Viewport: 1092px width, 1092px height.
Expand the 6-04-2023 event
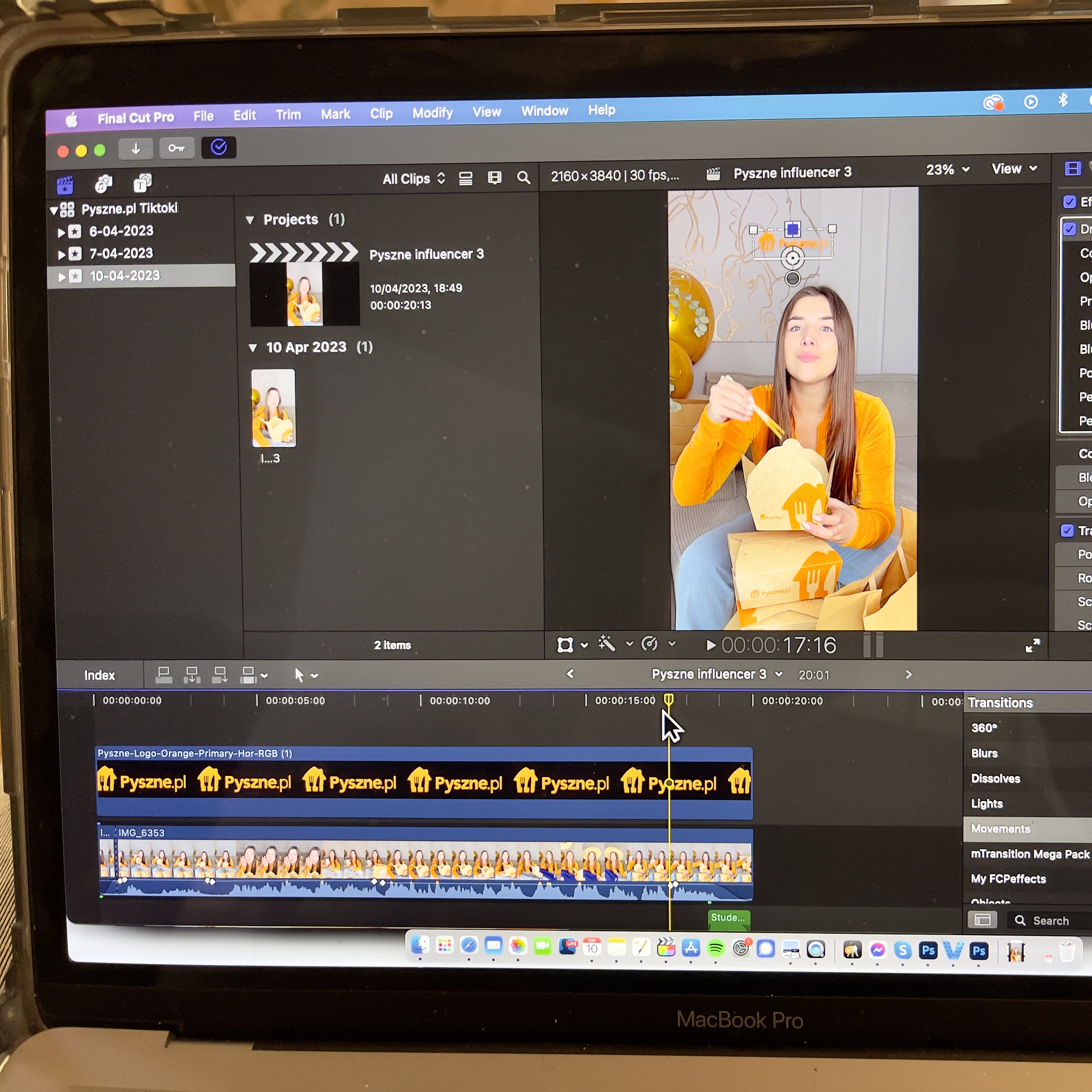click(61, 232)
